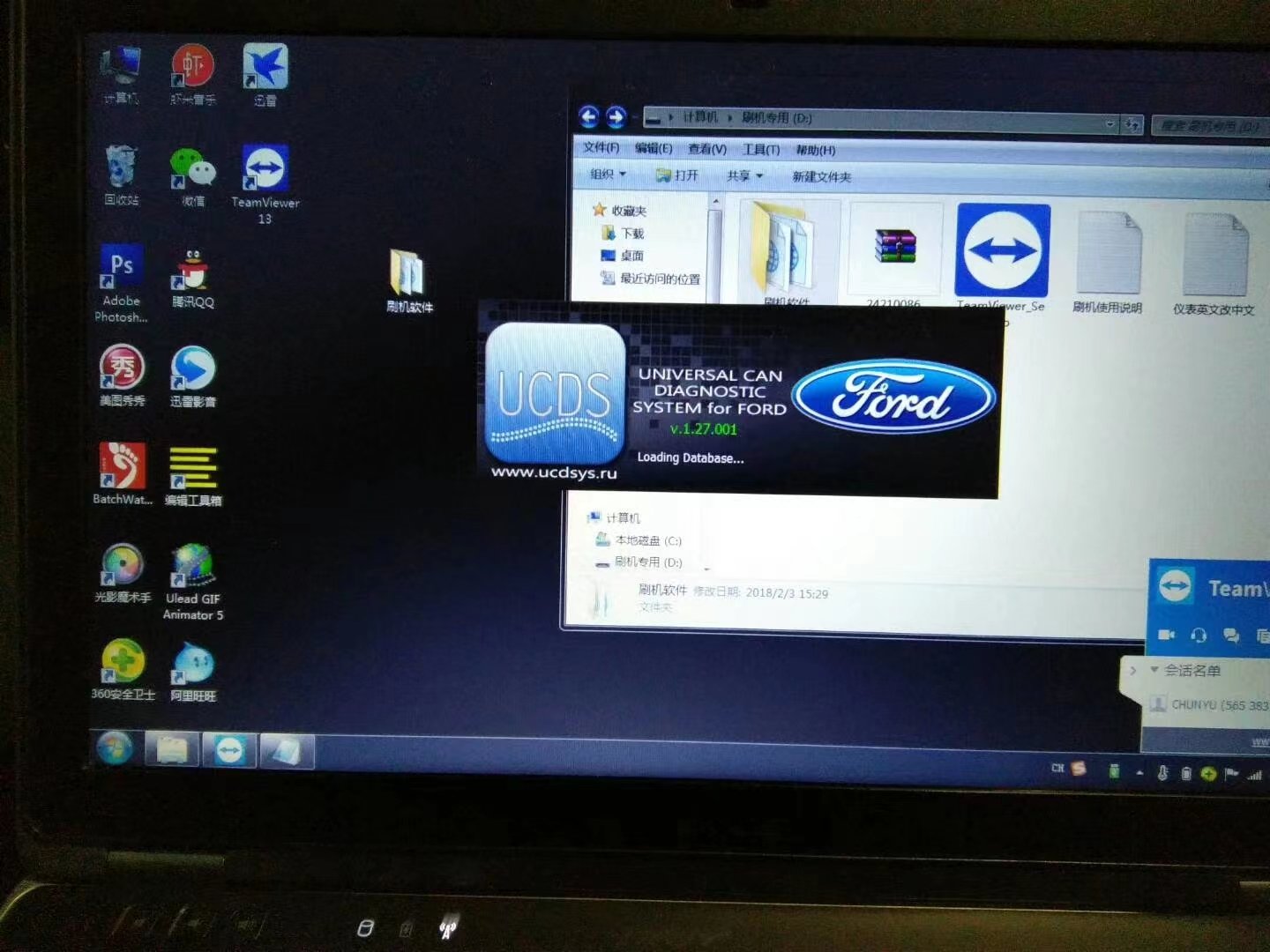Image resolution: width=1270 pixels, height=952 pixels.
Task: Open the 编辑工具箱 desktop shortcut
Action: tap(193, 476)
